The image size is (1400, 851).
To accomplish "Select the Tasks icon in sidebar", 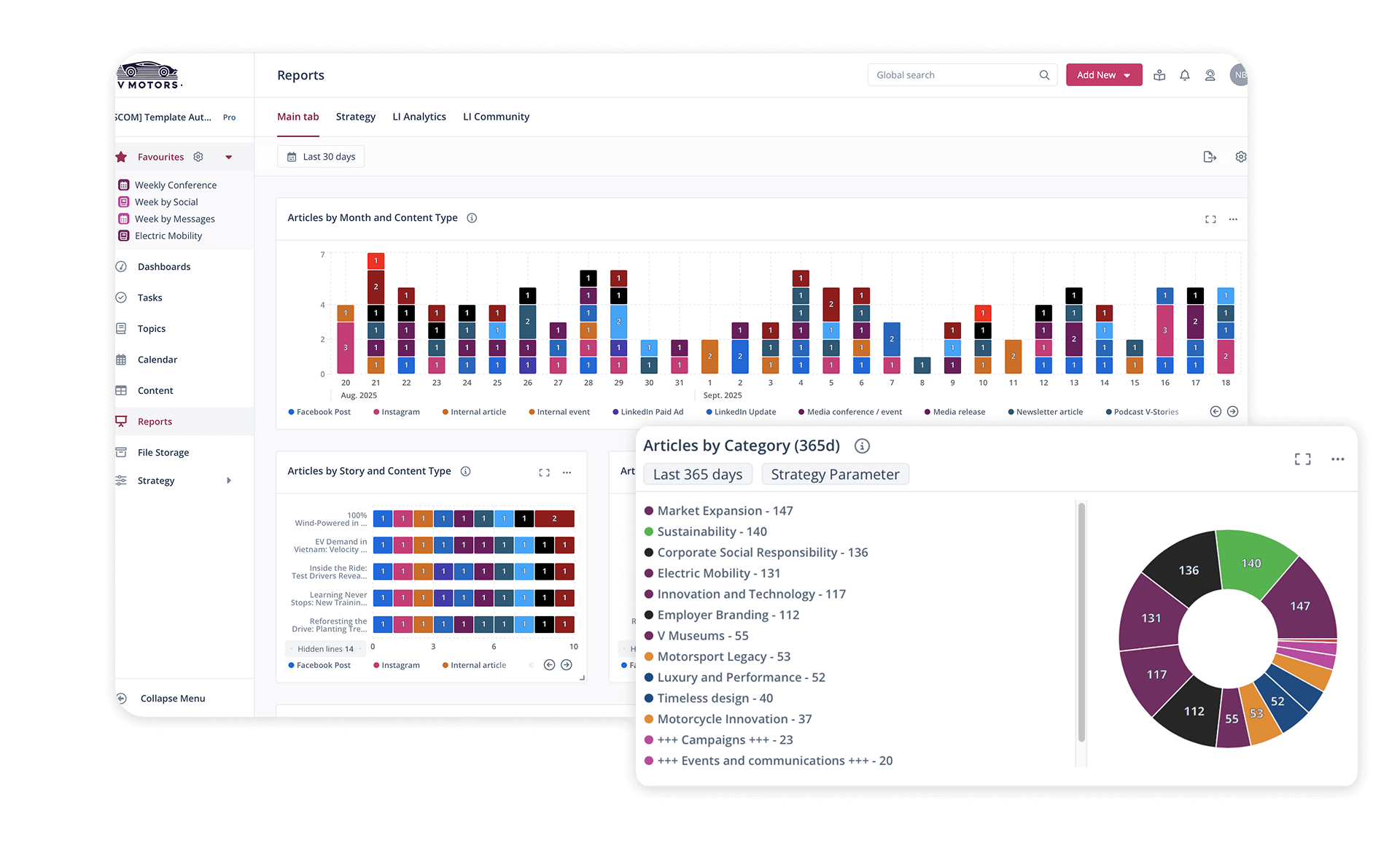I will pyautogui.click(x=122, y=298).
